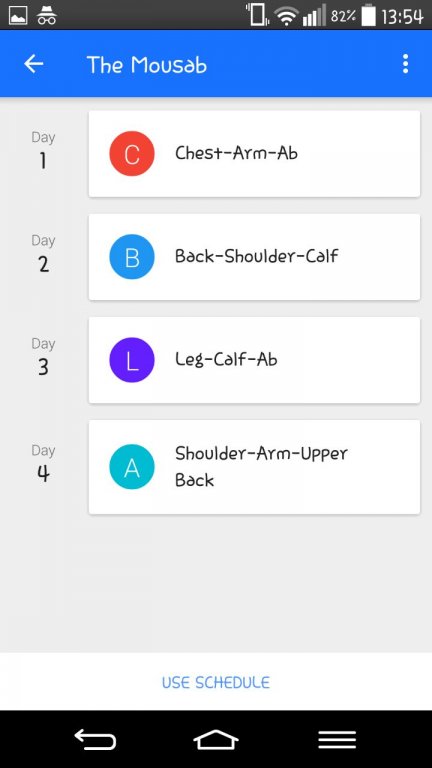Open the three-dot overflow menu
This screenshot has width=432, height=768.
click(x=405, y=64)
